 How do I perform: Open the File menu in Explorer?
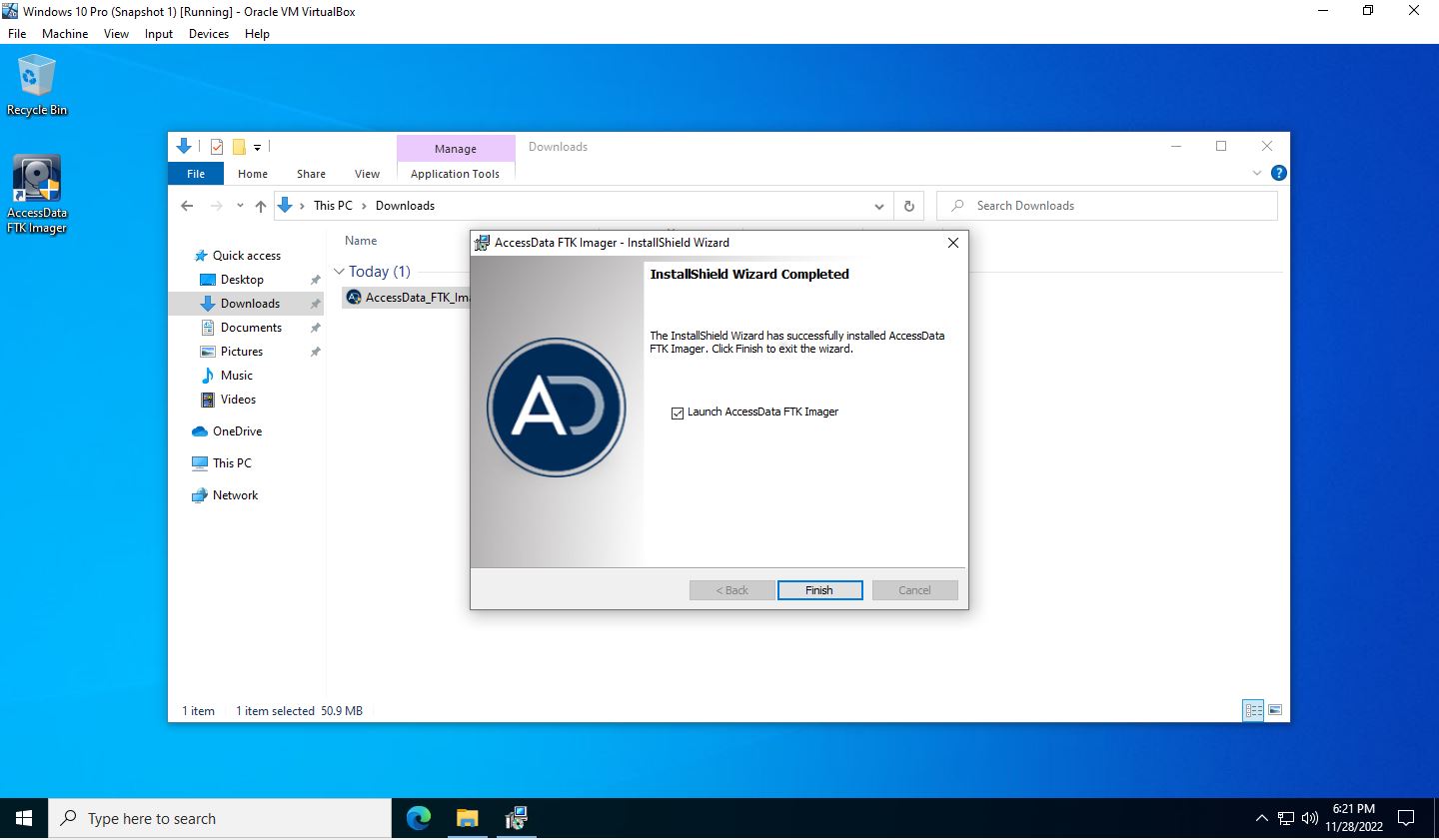point(196,174)
